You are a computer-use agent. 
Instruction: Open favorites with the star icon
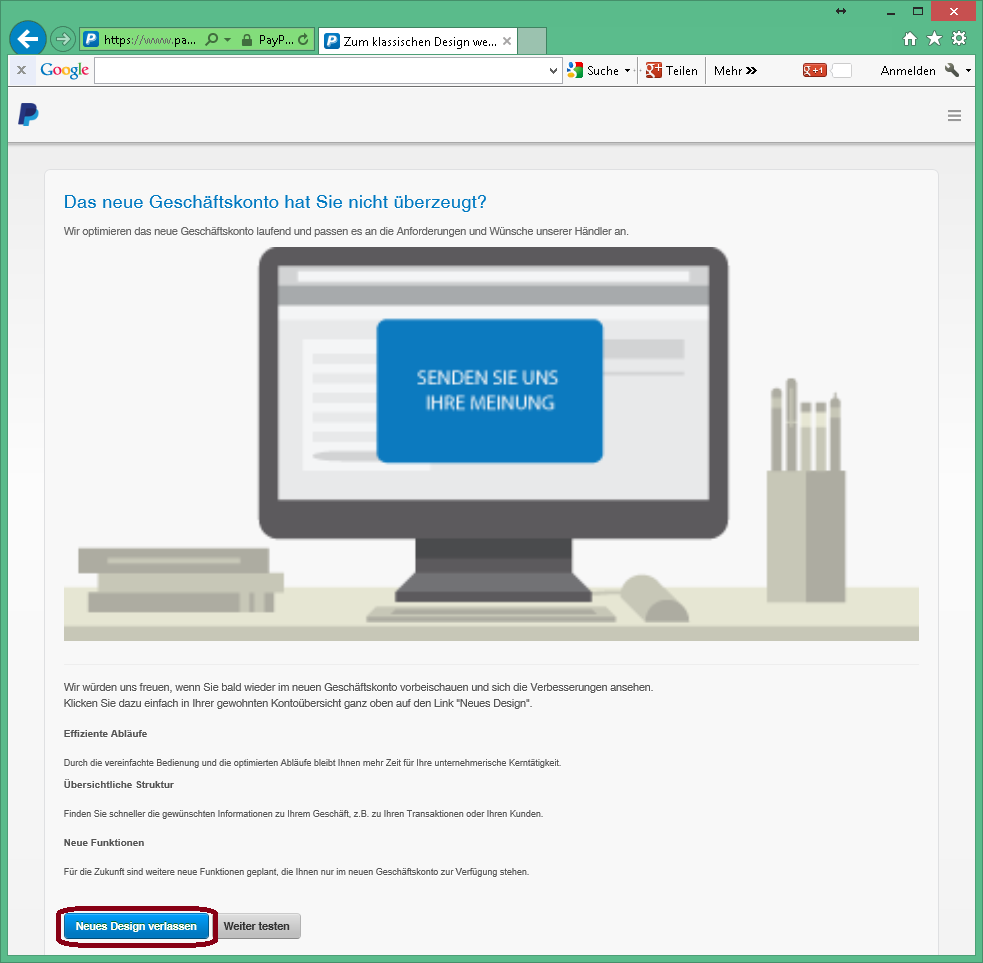(934, 39)
